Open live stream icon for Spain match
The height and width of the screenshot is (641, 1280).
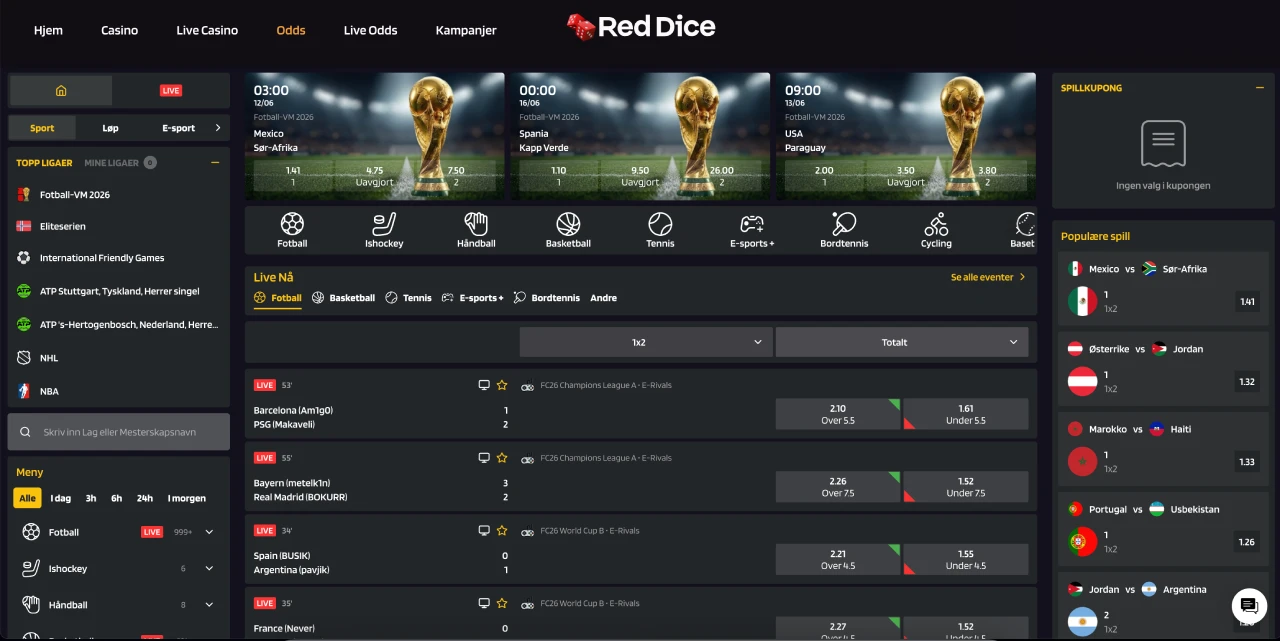(484, 531)
